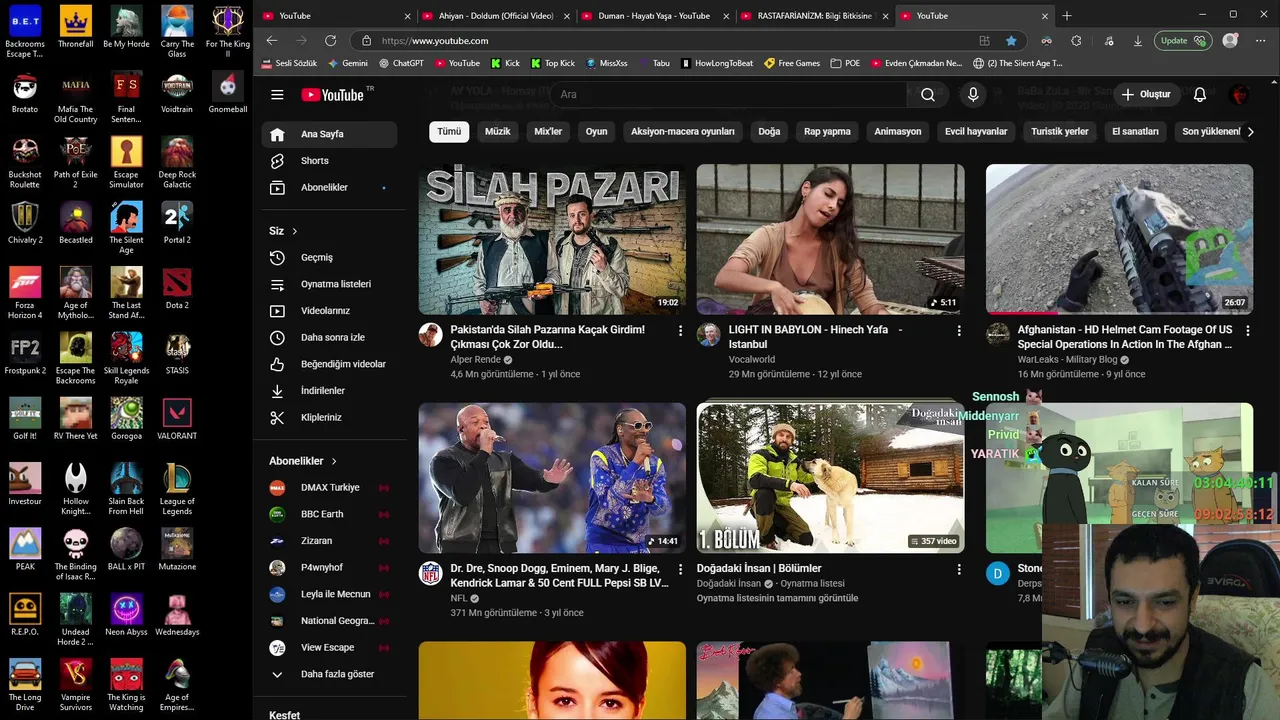Open Geçmiş history in sidebar
Screen dimensions: 1280x720
(x=328, y=257)
